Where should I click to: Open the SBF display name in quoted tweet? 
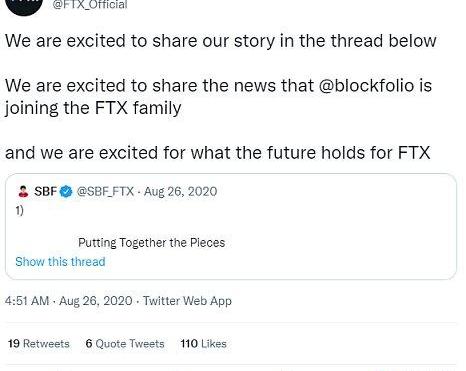(x=45, y=192)
